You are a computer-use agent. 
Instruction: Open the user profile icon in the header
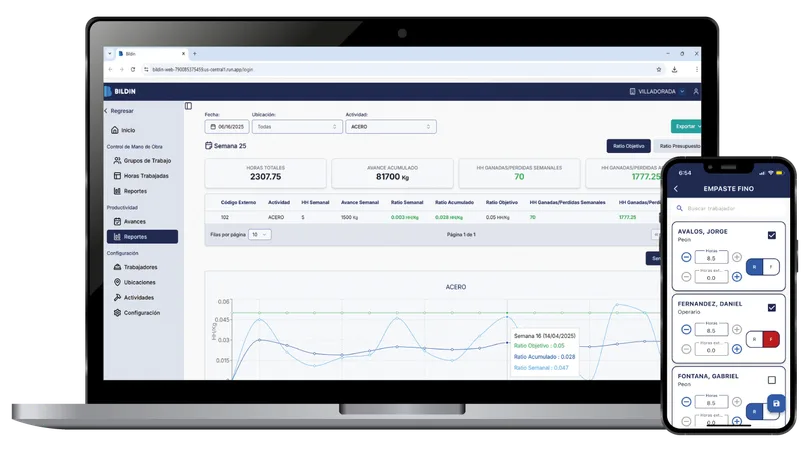tap(696, 91)
